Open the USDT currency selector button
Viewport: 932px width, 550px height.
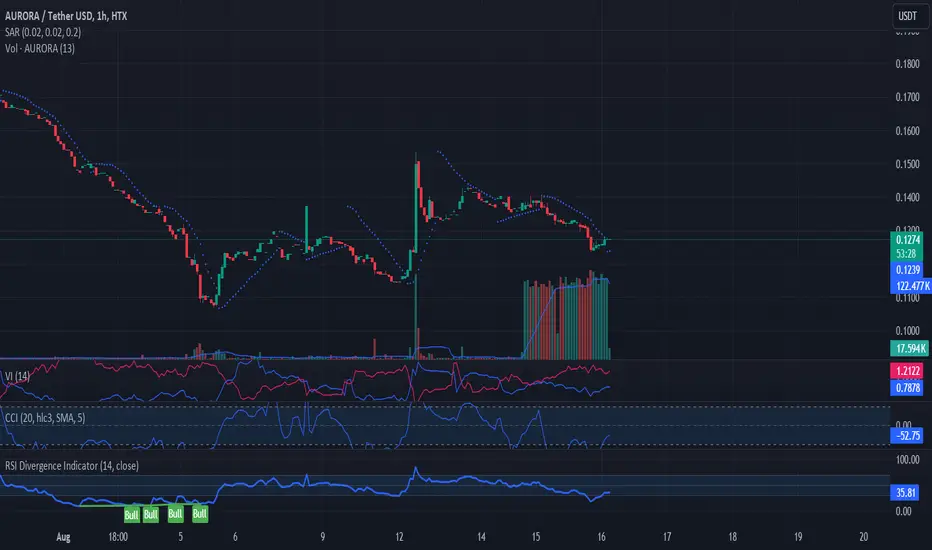(908, 16)
